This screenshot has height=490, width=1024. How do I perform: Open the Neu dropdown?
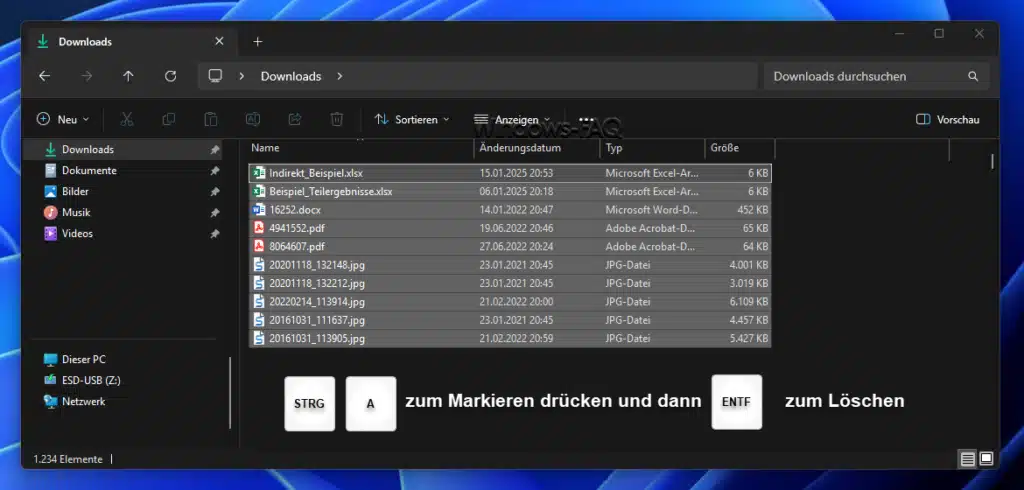[63, 120]
